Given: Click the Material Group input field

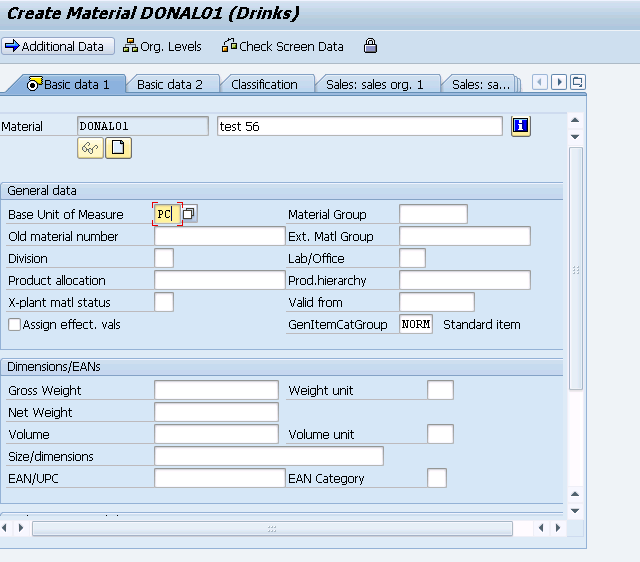Looking at the screenshot, I should 433,214.
